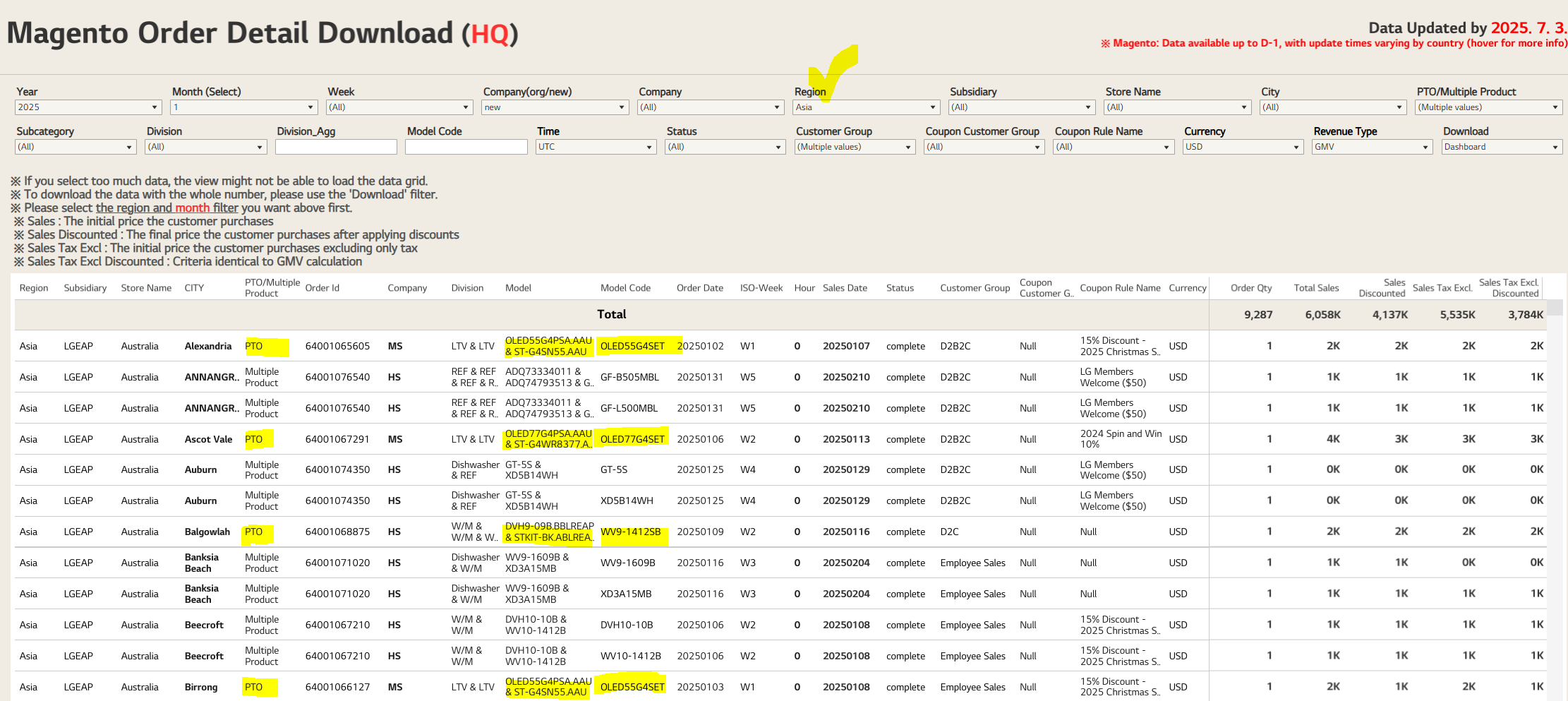Open the Company(org/new) dropdown
The height and width of the screenshot is (701, 1568).
tap(555, 107)
